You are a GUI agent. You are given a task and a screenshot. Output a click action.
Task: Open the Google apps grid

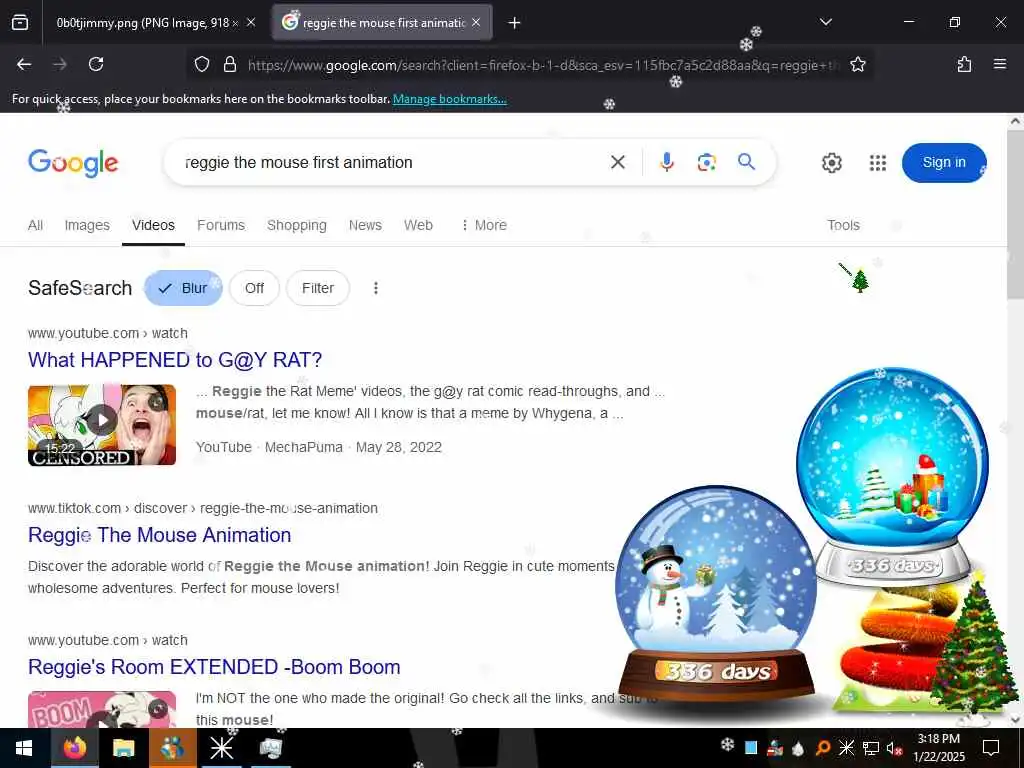[x=878, y=163]
